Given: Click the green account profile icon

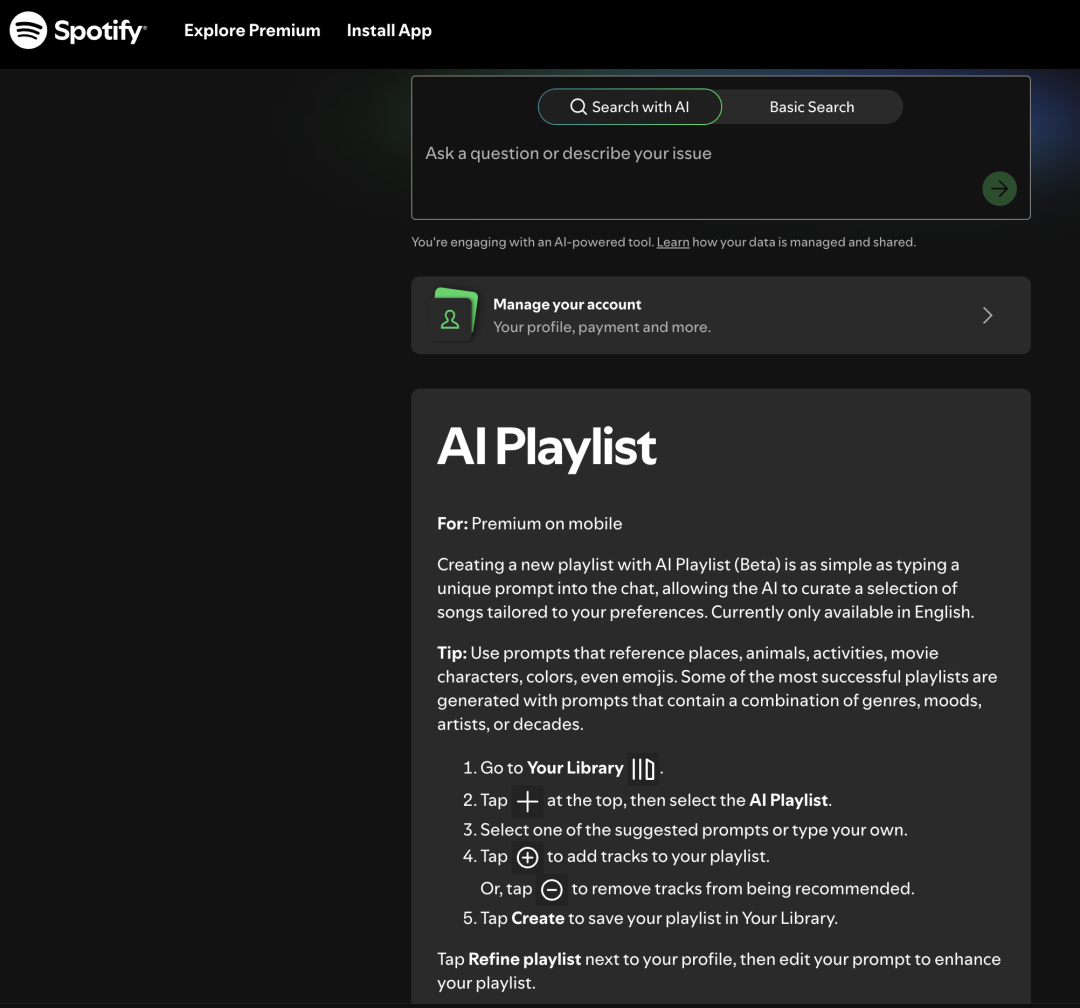Looking at the screenshot, I should click(451, 317).
